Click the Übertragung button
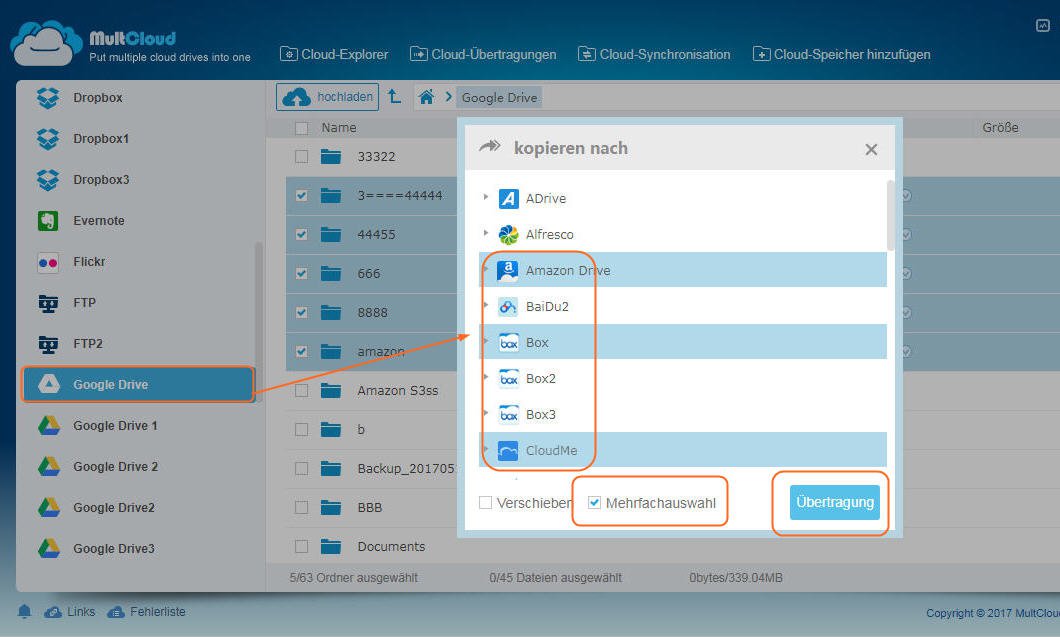The width and height of the screenshot is (1060, 637). 835,502
